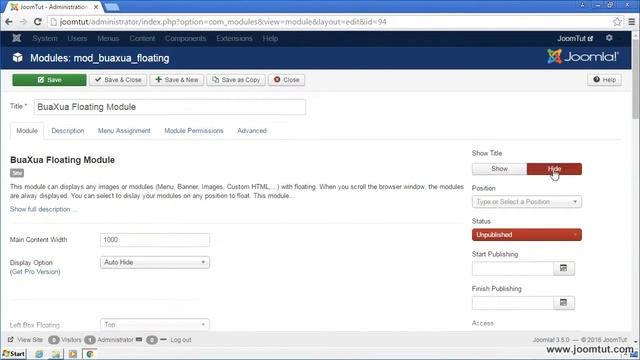Click the Save & Close button
The height and width of the screenshot is (360, 640).
[x=118, y=80]
